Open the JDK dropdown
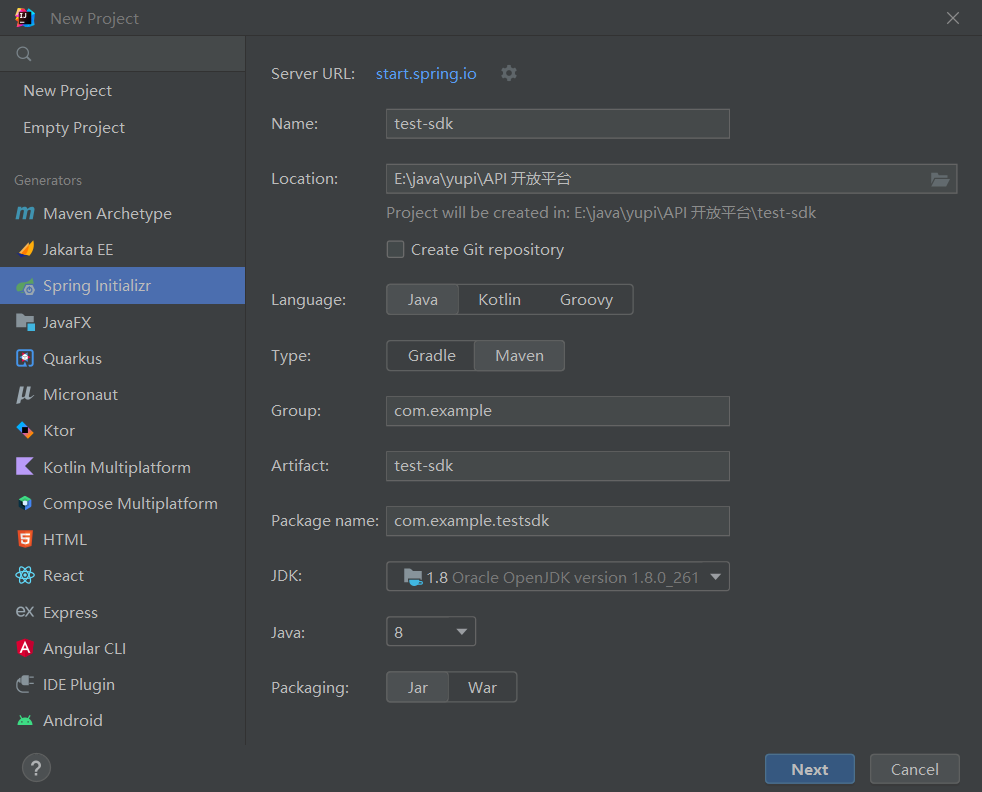 [x=557, y=577]
